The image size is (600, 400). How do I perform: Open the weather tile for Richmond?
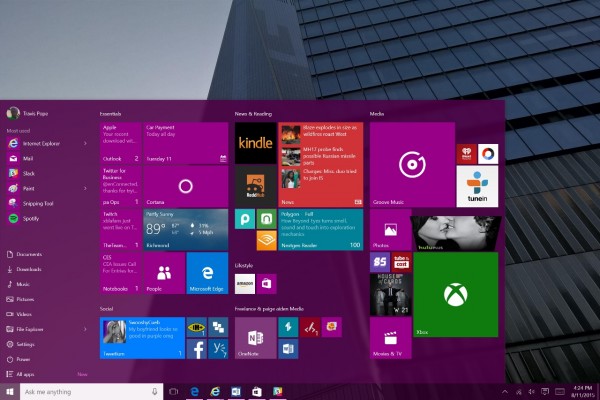186,230
